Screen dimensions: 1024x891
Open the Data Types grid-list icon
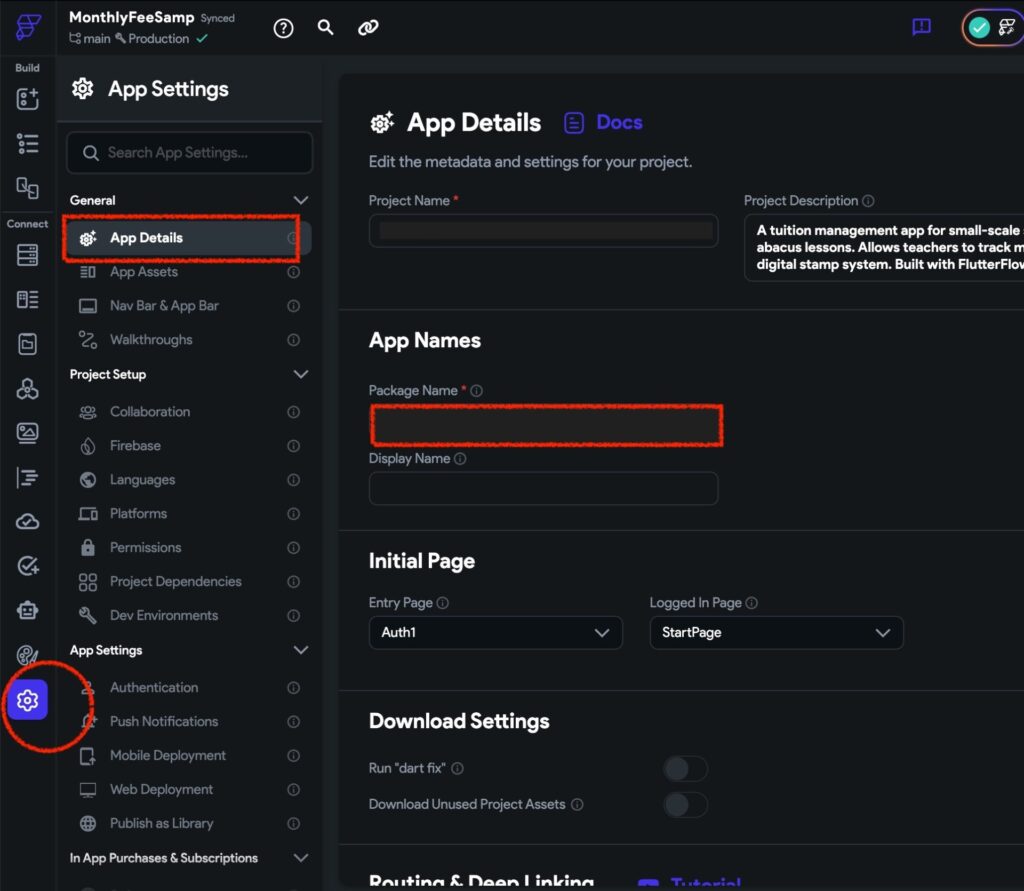point(27,300)
